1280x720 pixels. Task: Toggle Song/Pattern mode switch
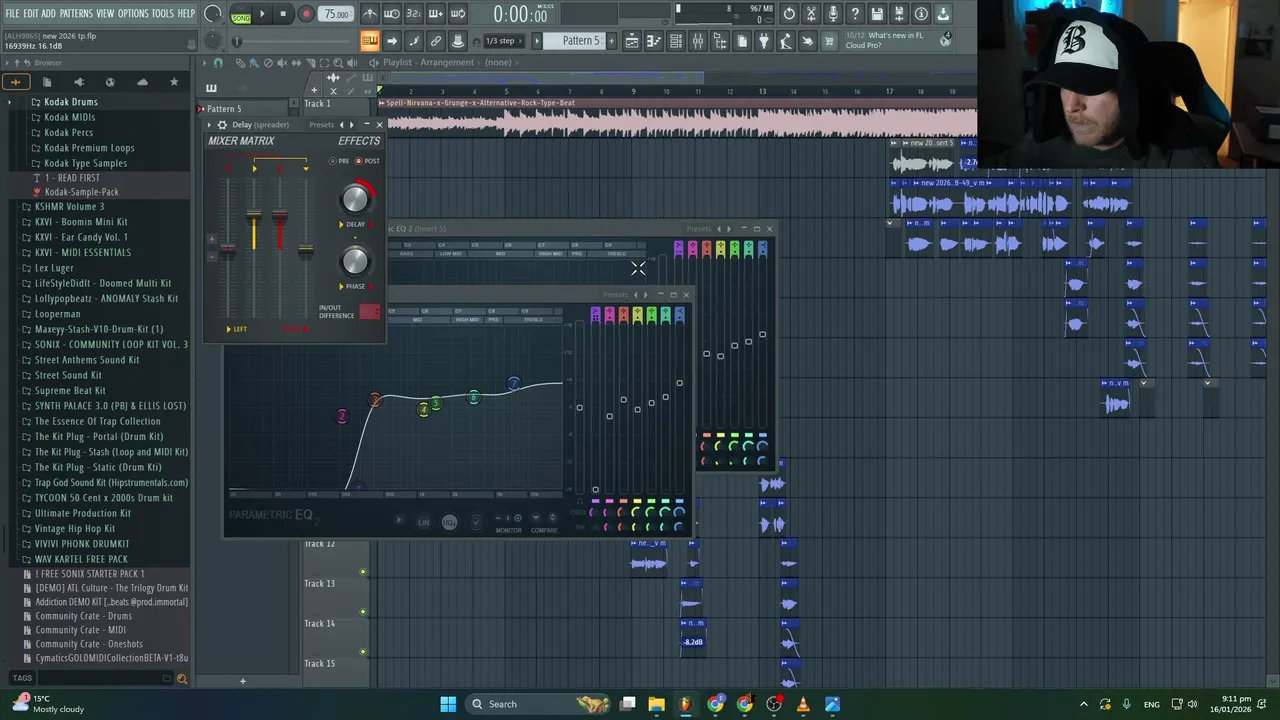[241, 15]
